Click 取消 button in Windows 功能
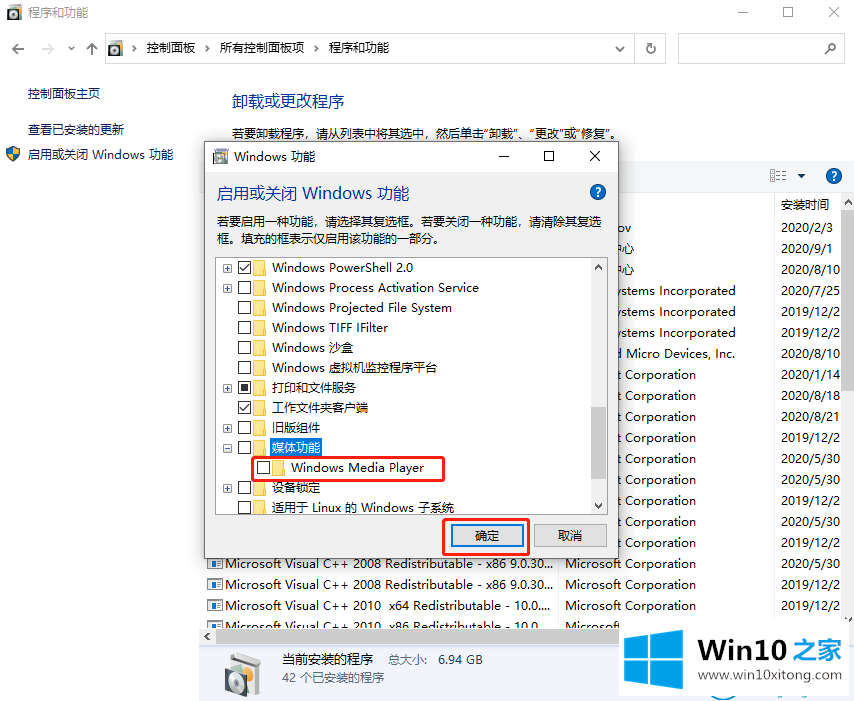Viewport: 854px width, 701px height. click(570, 536)
